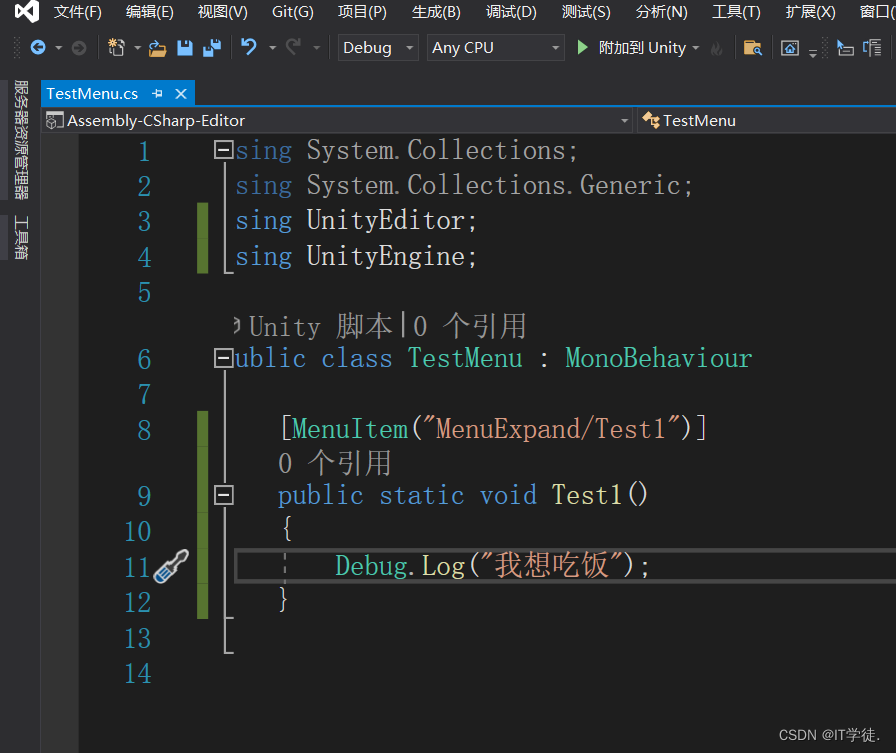Toggle the pin on the TestMenu.cs tab
Viewport: 896px width, 753px height.
tap(158, 92)
